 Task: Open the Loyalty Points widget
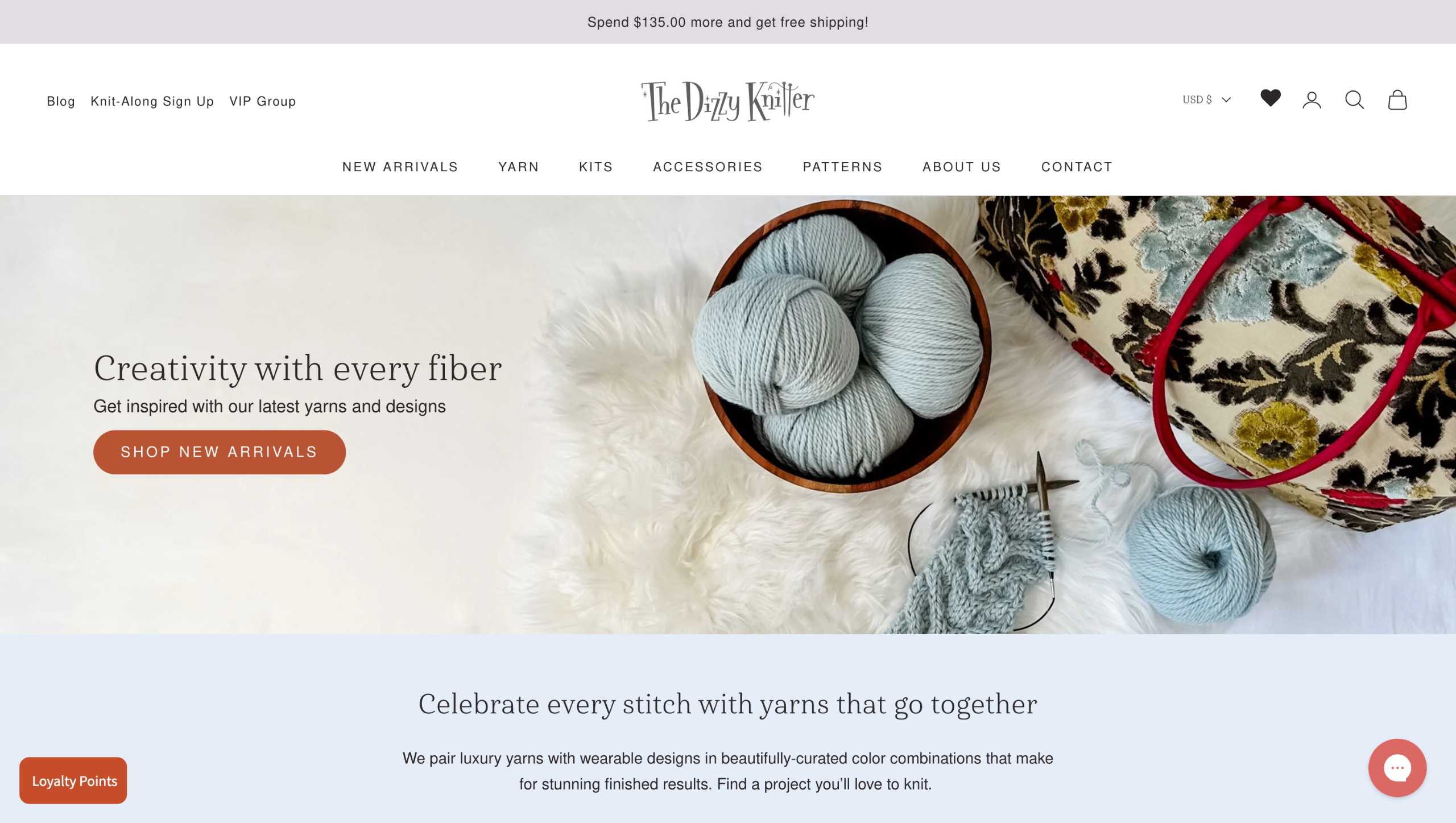tap(73, 780)
